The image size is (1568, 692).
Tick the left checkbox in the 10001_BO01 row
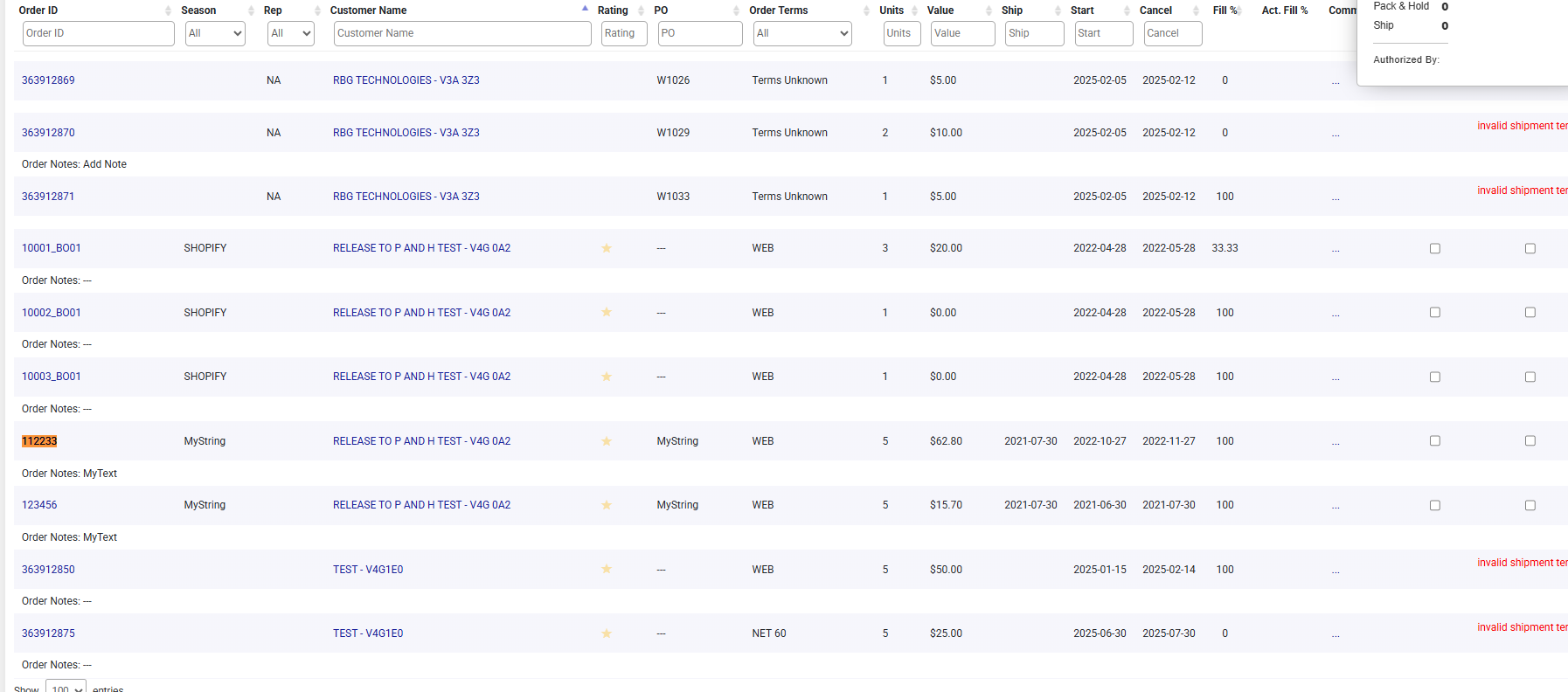1434,249
